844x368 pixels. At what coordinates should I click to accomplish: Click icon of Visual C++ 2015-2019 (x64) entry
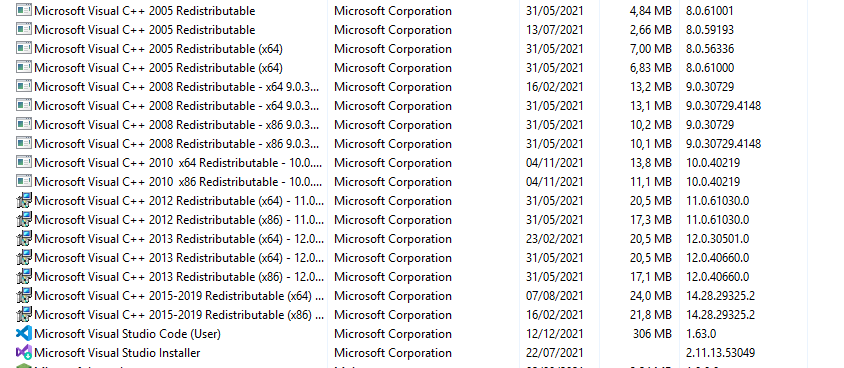point(24,295)
